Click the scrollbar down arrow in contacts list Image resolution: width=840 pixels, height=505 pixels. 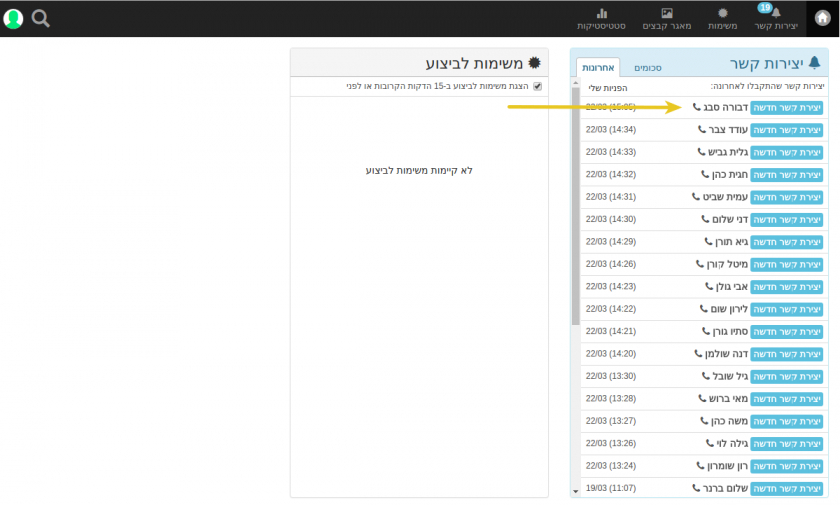tap(575, 491)
